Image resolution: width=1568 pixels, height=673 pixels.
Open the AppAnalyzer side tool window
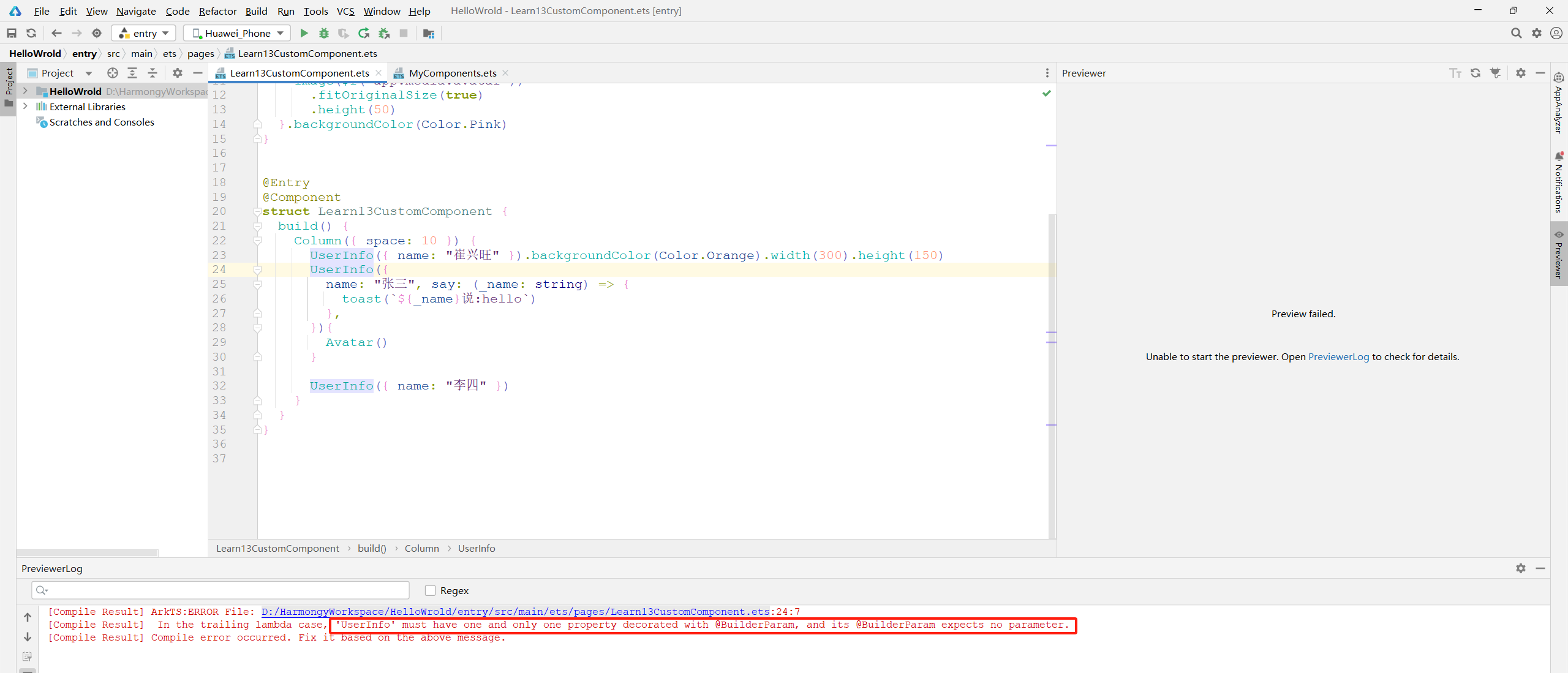(1559, 103)
